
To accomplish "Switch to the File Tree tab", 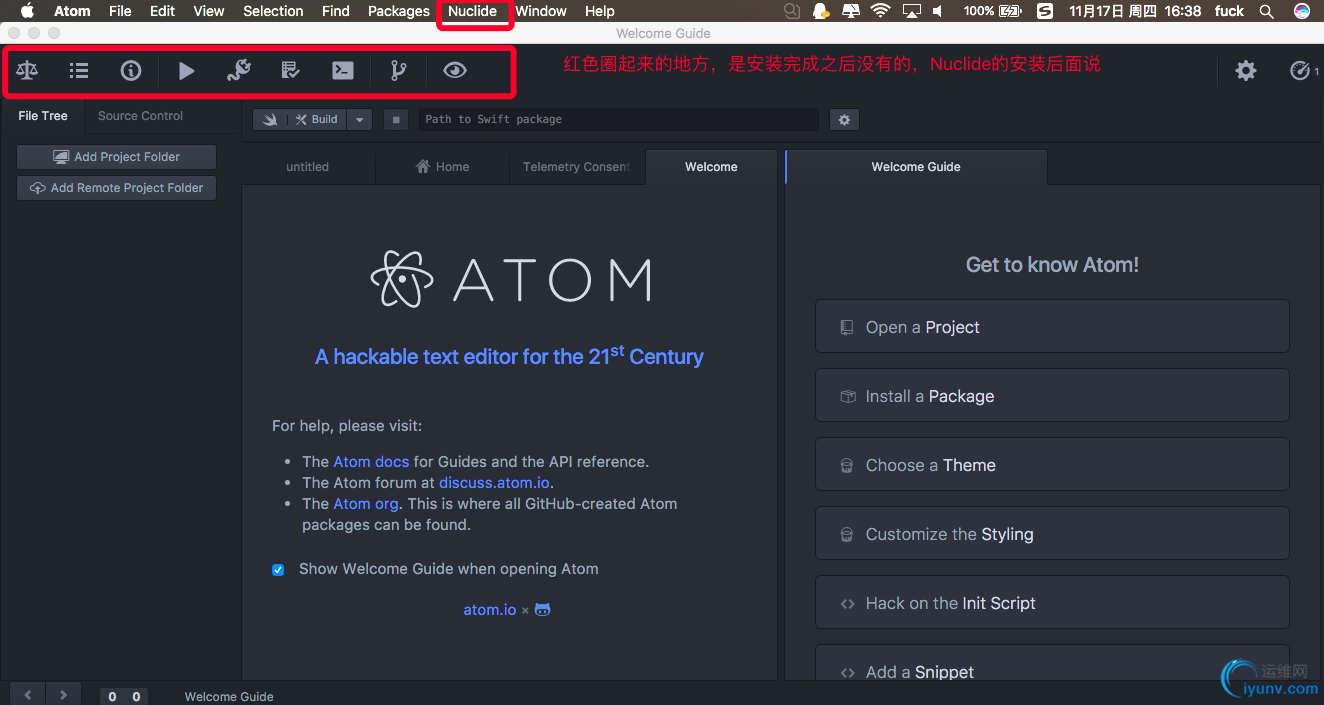I will click(x=43, y=116).
